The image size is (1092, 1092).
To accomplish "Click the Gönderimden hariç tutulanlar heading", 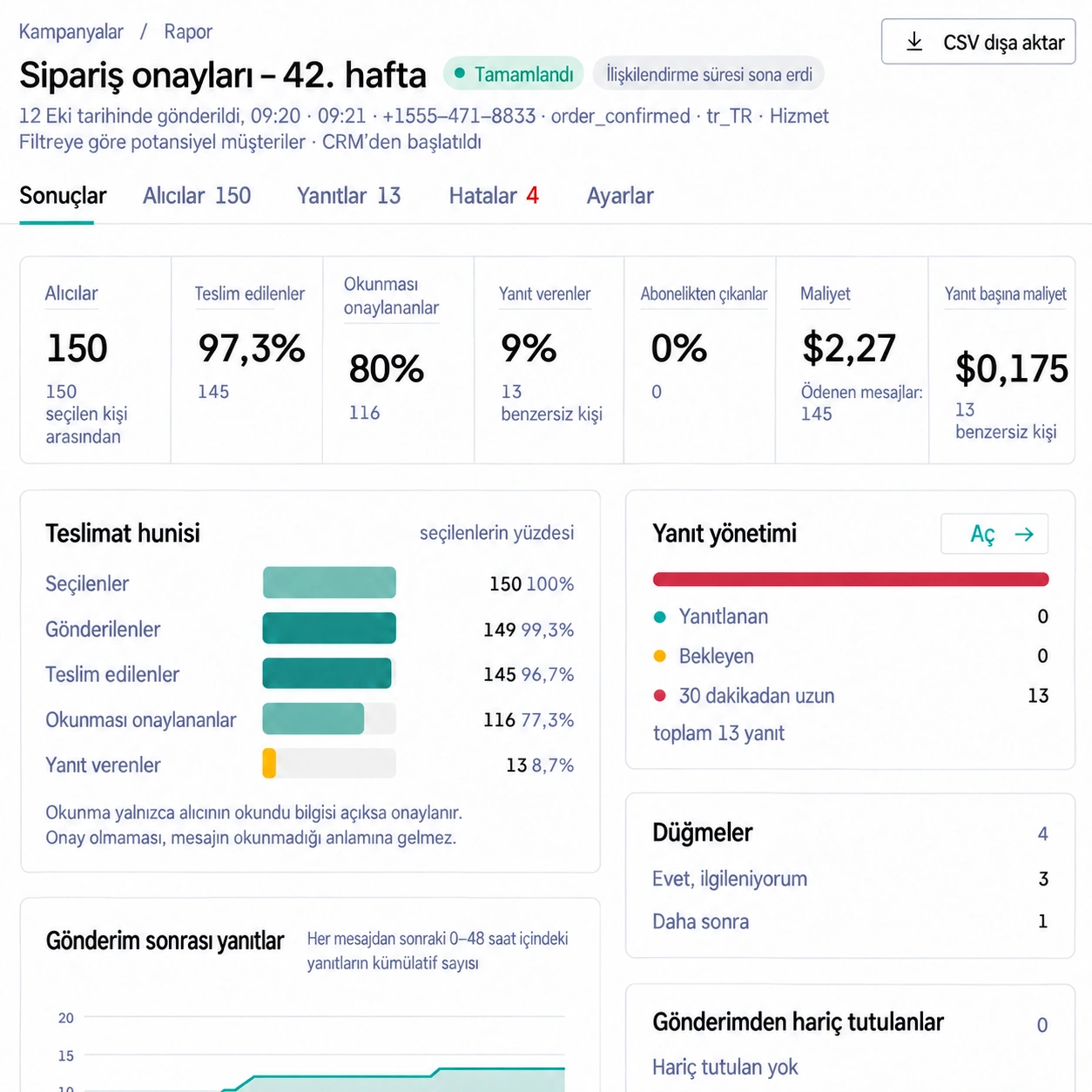I will click(798, 1021).
